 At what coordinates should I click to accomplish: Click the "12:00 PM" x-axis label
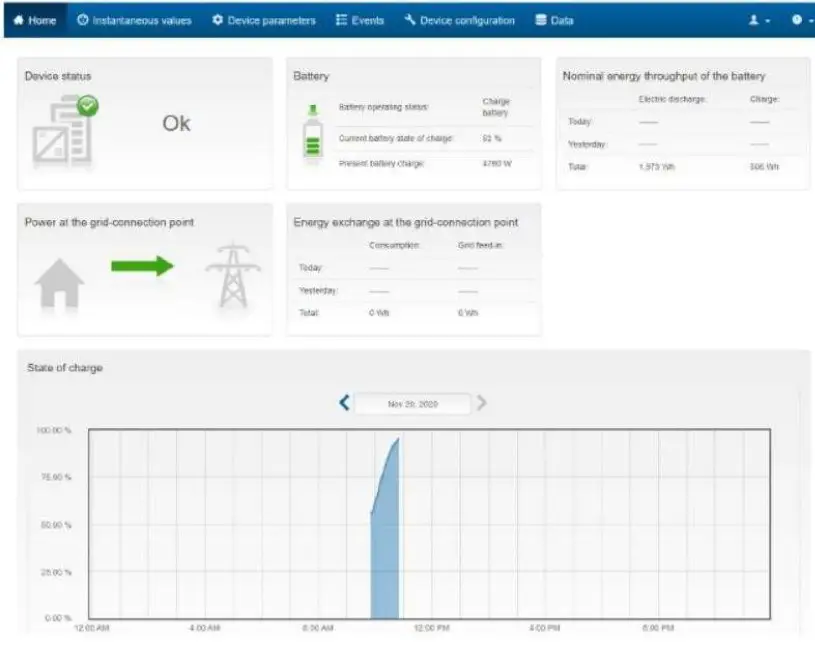(431, 628)
